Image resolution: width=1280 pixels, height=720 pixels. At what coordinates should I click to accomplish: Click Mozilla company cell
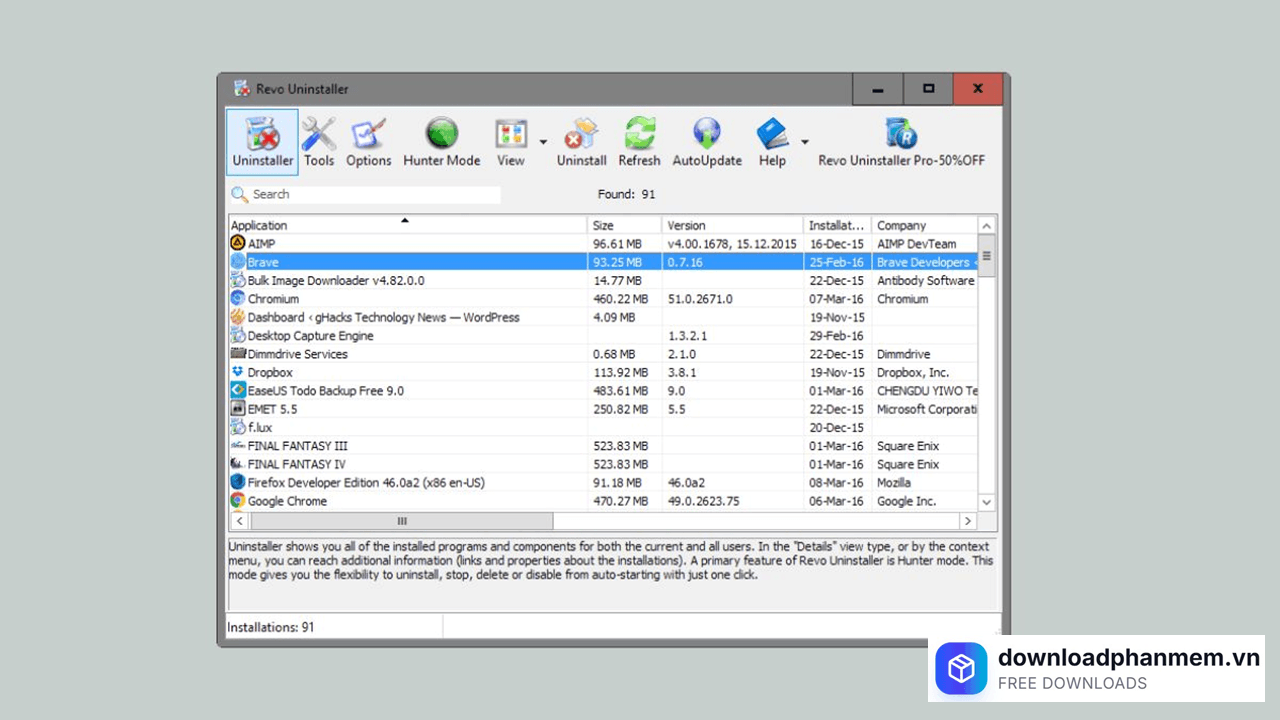click(x=894, y=482)
